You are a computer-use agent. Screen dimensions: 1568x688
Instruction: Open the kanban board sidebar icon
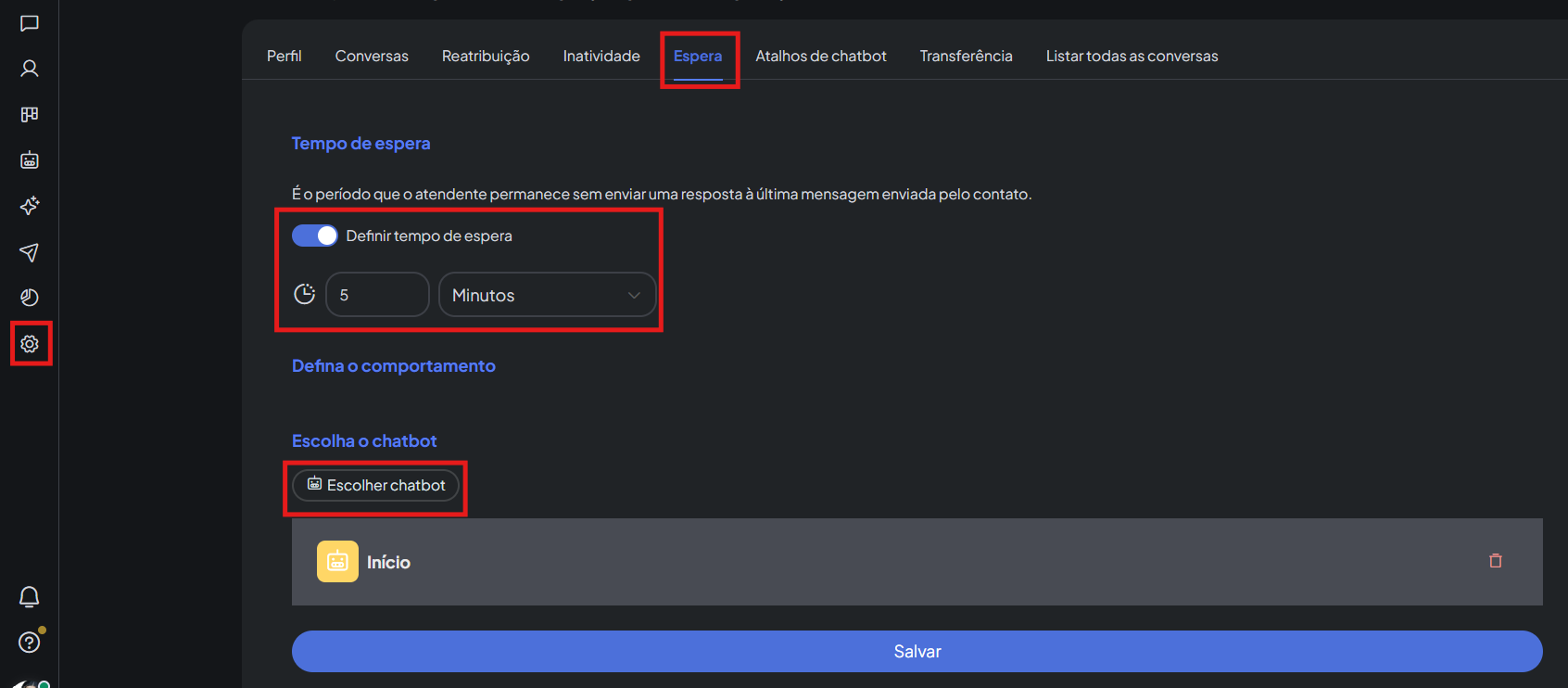pos(30,114)
